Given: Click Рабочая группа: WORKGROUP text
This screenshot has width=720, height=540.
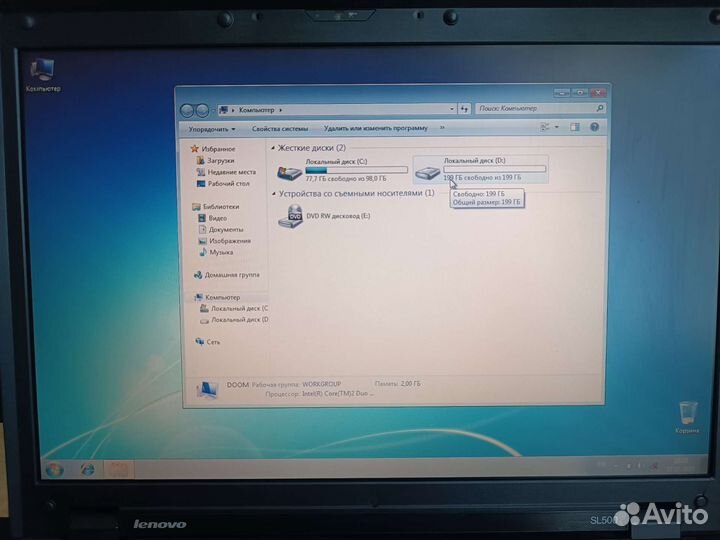Looking at the screenshot, I should tap(297, 384).
